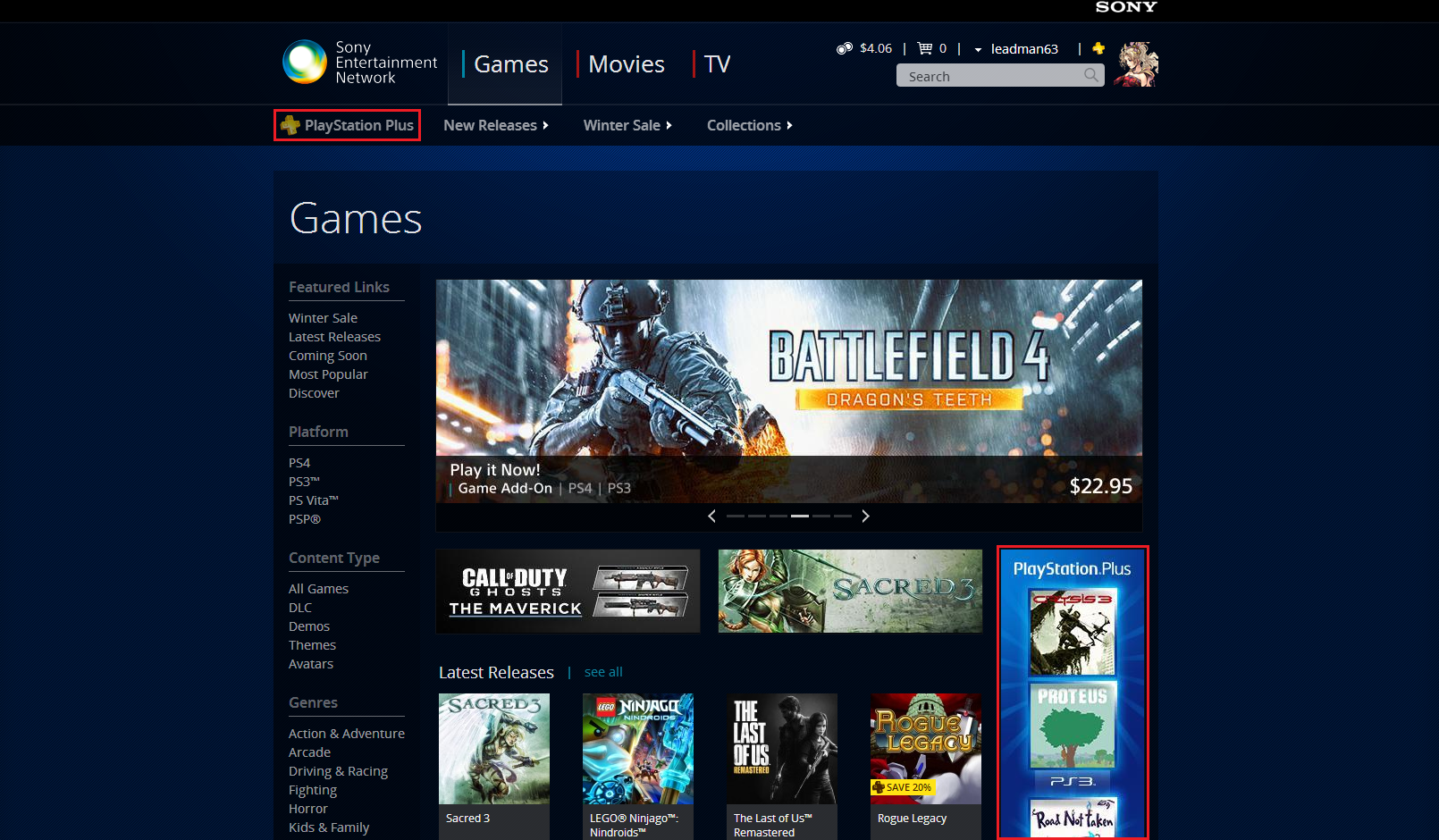
Task: Click into the Search field
Action: 988,76
